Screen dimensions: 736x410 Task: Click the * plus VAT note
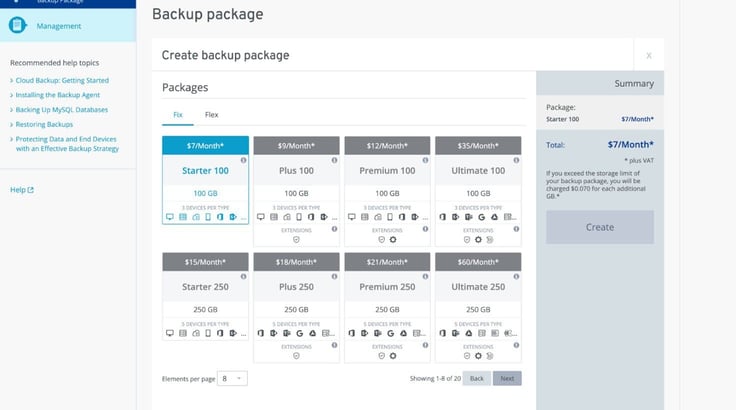pos(639,161)
